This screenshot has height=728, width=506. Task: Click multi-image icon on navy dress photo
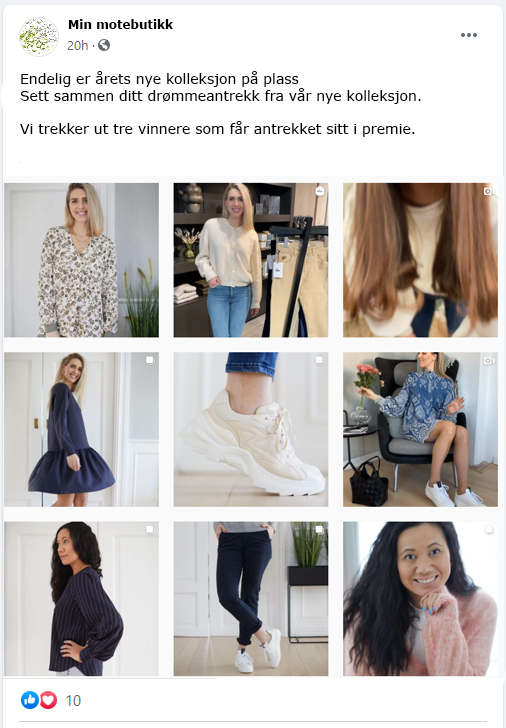(x=150, y=360)
